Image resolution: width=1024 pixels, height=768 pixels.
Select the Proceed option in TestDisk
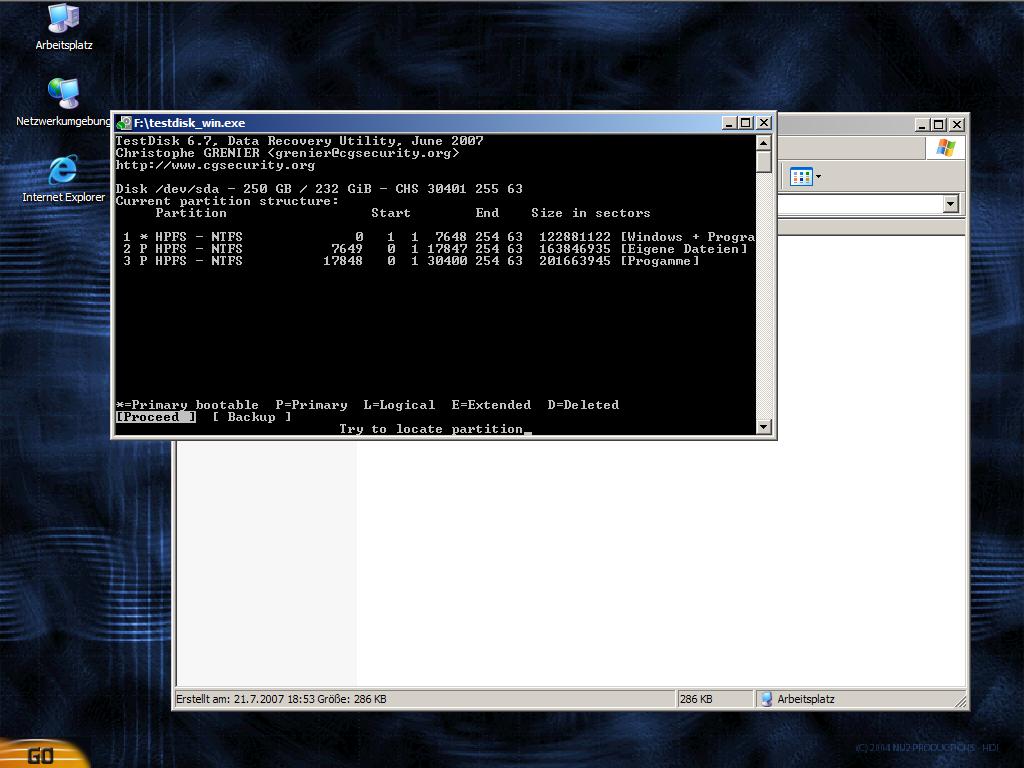click(x=155, y=417)
